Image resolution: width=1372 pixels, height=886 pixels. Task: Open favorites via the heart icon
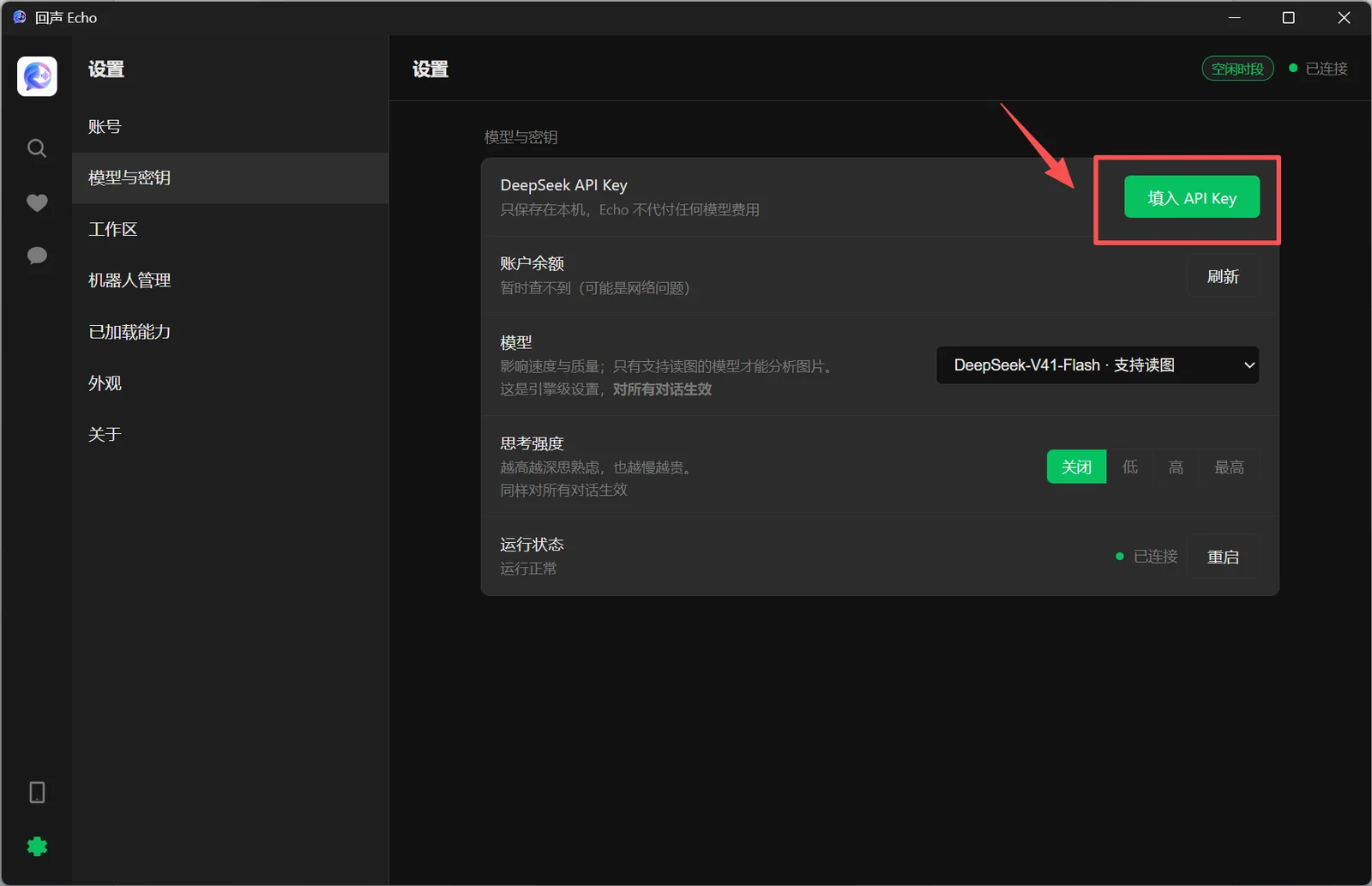[x=37, y=203]
